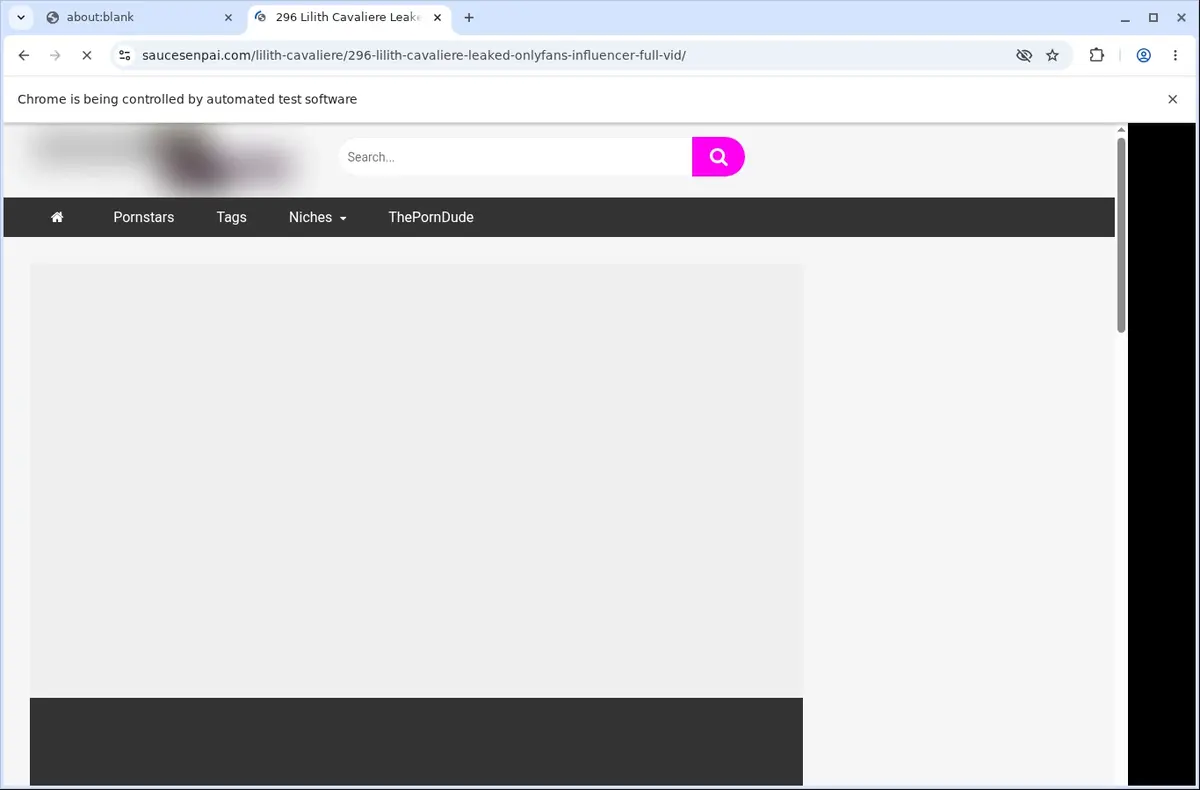Screen dimensions: 1200x790
Task: Open the Pornstars menu item
Action: 144,217
